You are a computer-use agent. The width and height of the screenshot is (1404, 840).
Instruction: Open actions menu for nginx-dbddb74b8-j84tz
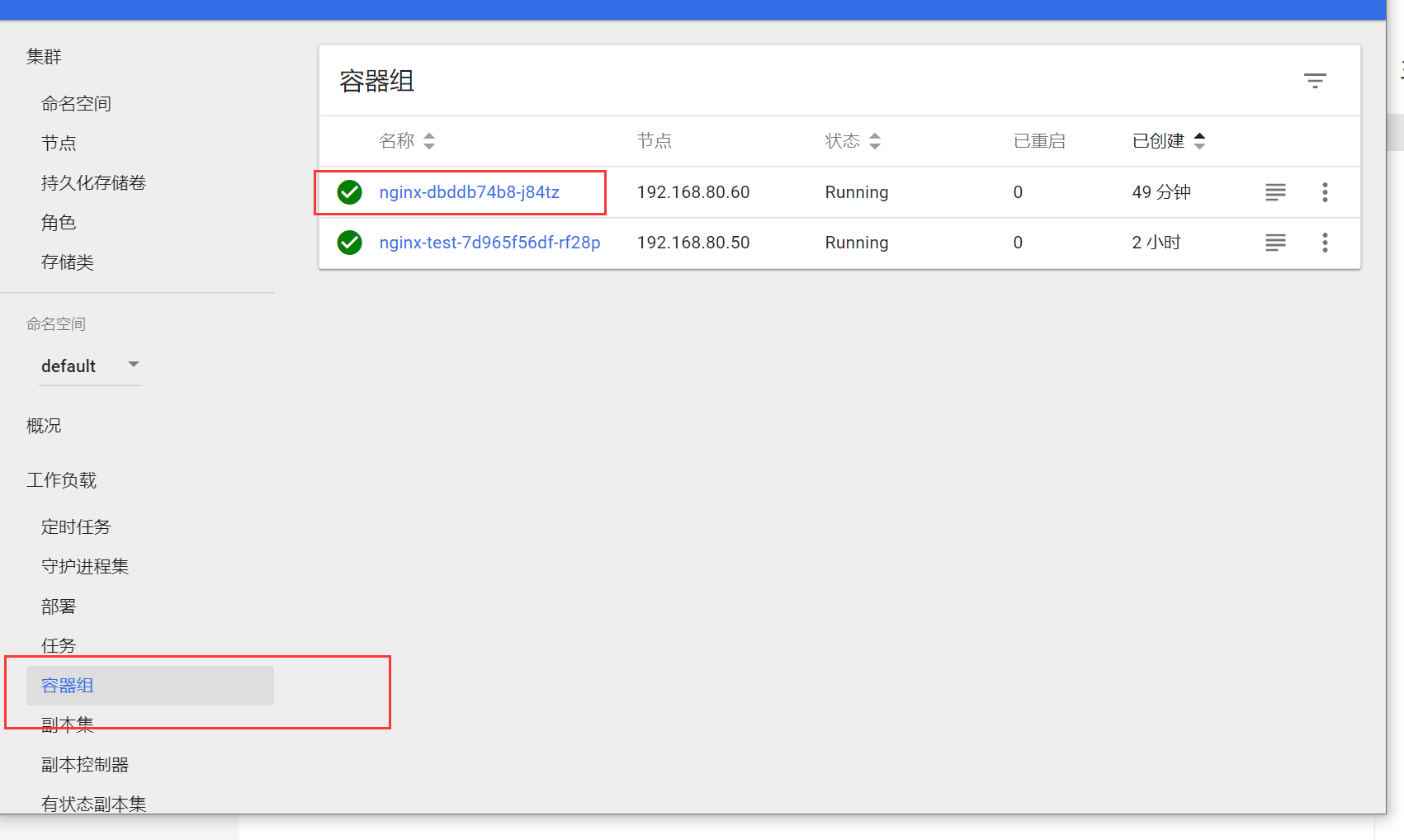pos(1325,192)
